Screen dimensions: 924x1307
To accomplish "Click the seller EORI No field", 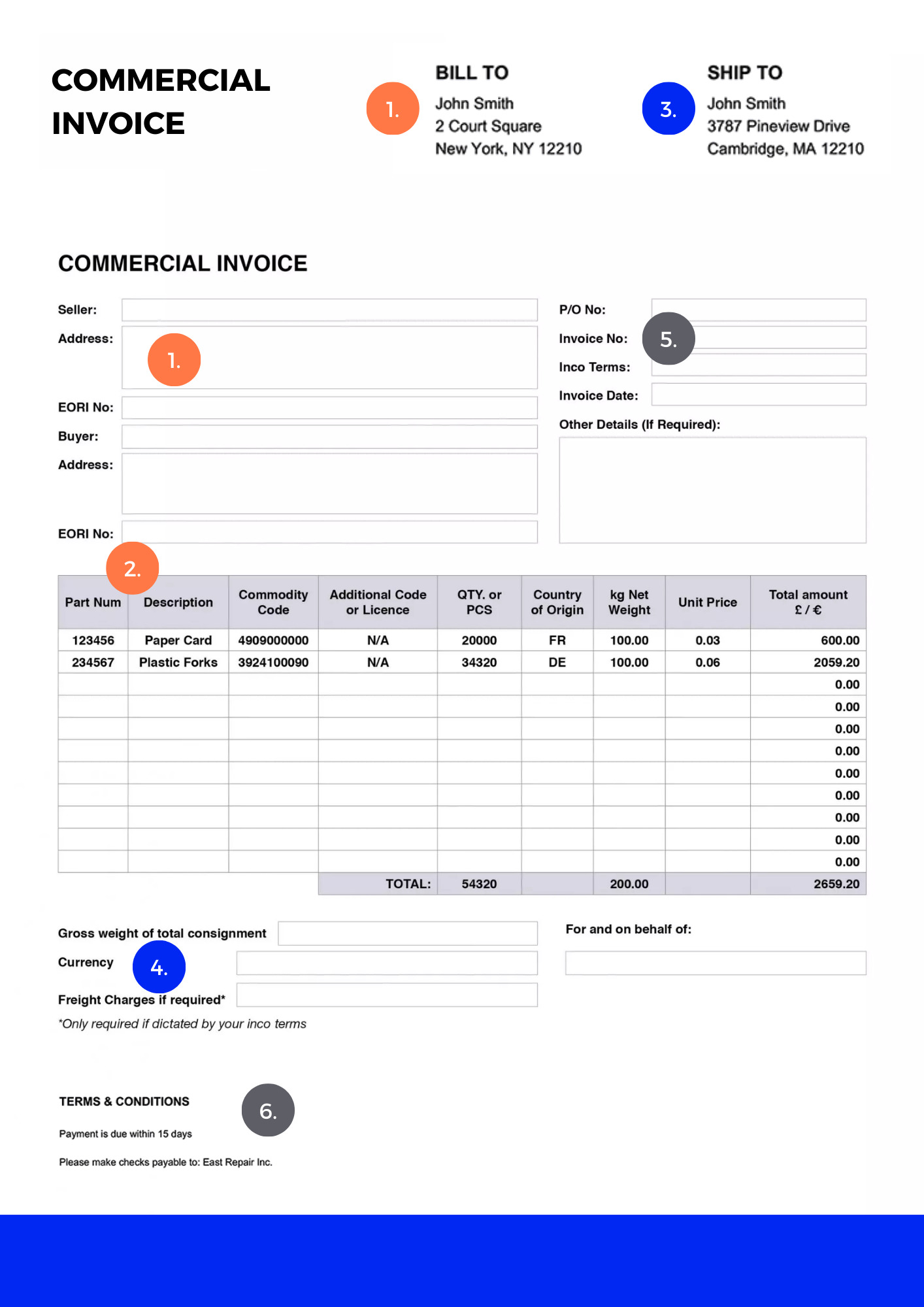I will coord(329,408).
